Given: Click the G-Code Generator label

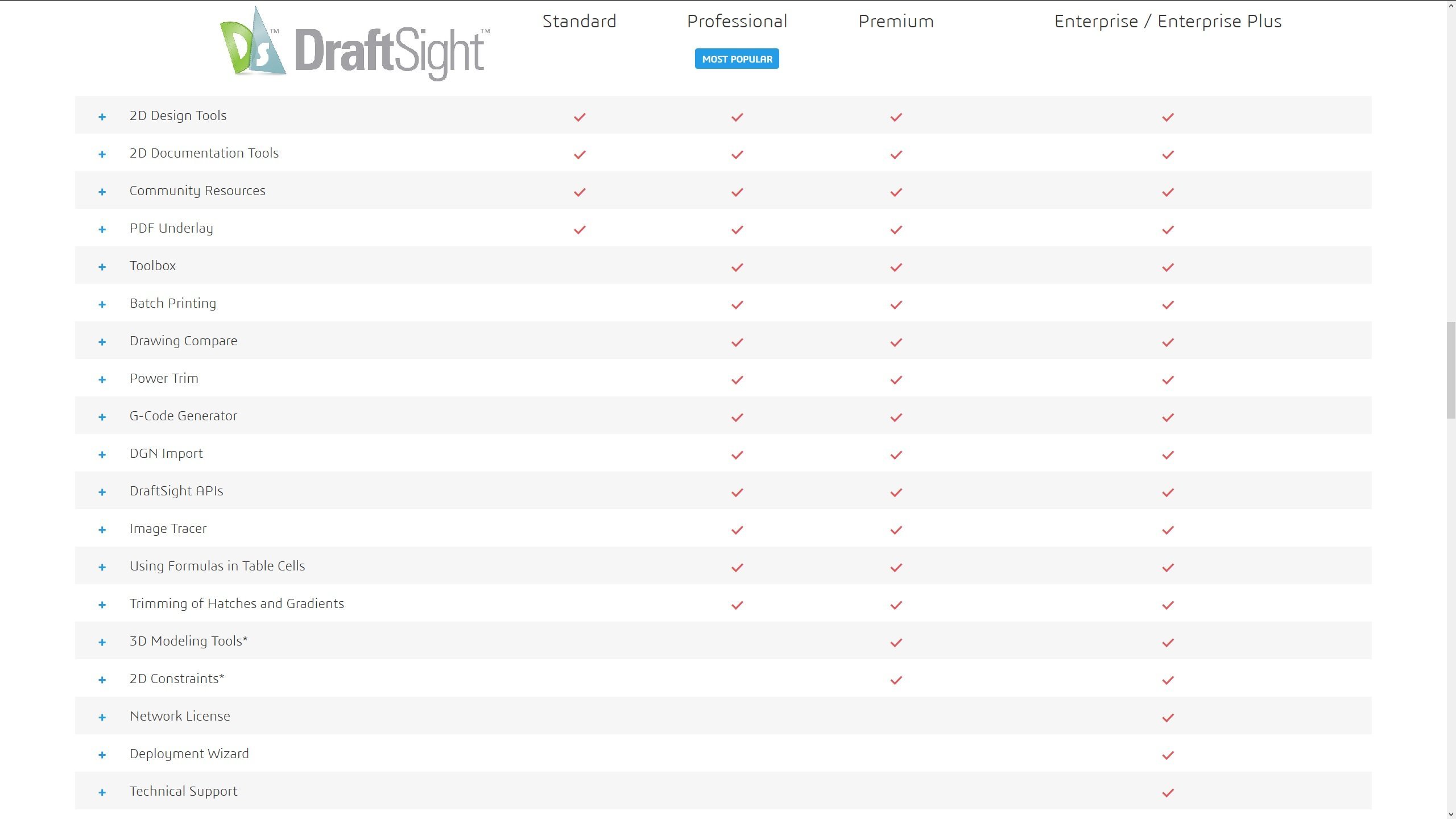Looking at the screenshot, I should point(183,416).
